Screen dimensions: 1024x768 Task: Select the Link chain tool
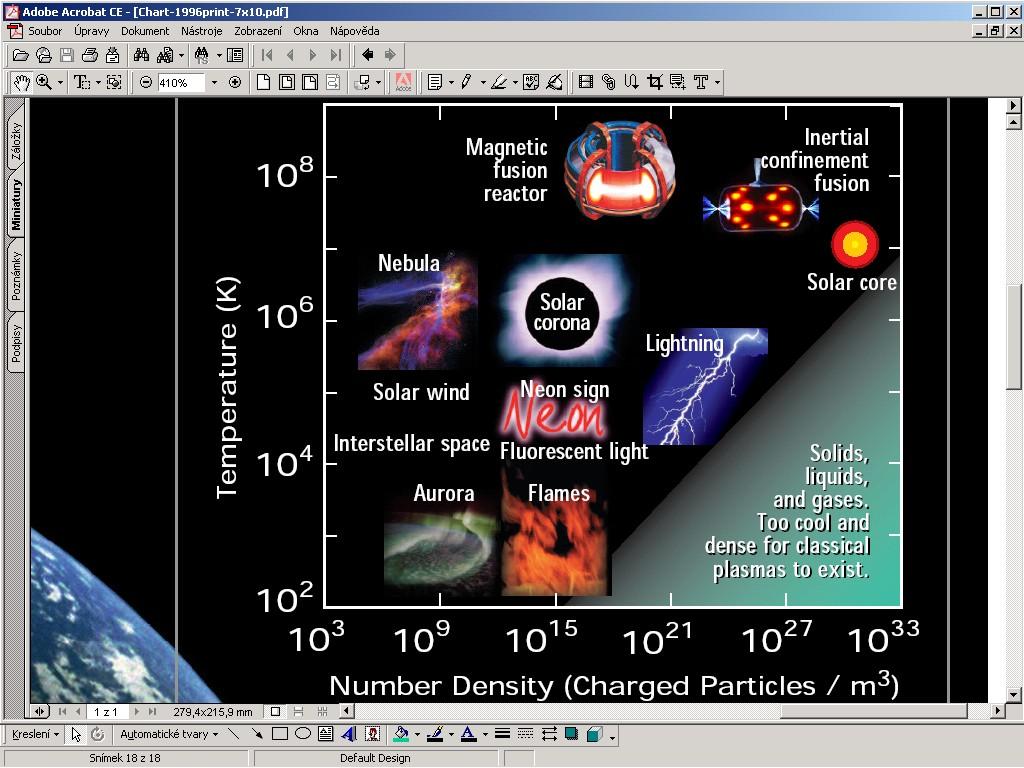pyautogui.click(x=608, y=82)
